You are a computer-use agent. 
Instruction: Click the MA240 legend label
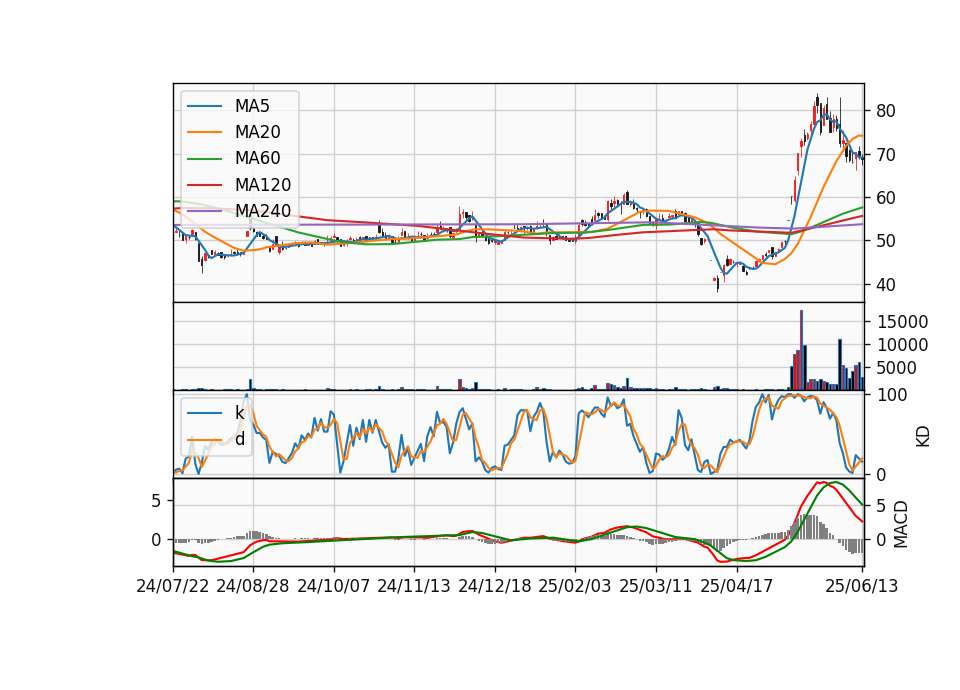click(263, 211)
